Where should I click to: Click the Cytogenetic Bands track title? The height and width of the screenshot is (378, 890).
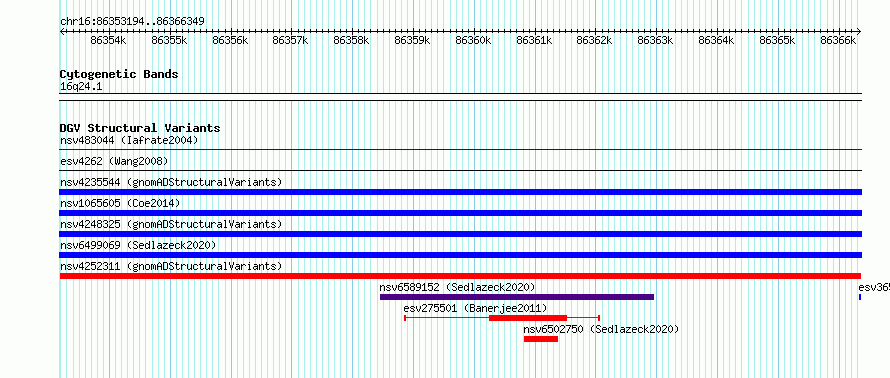119,74
